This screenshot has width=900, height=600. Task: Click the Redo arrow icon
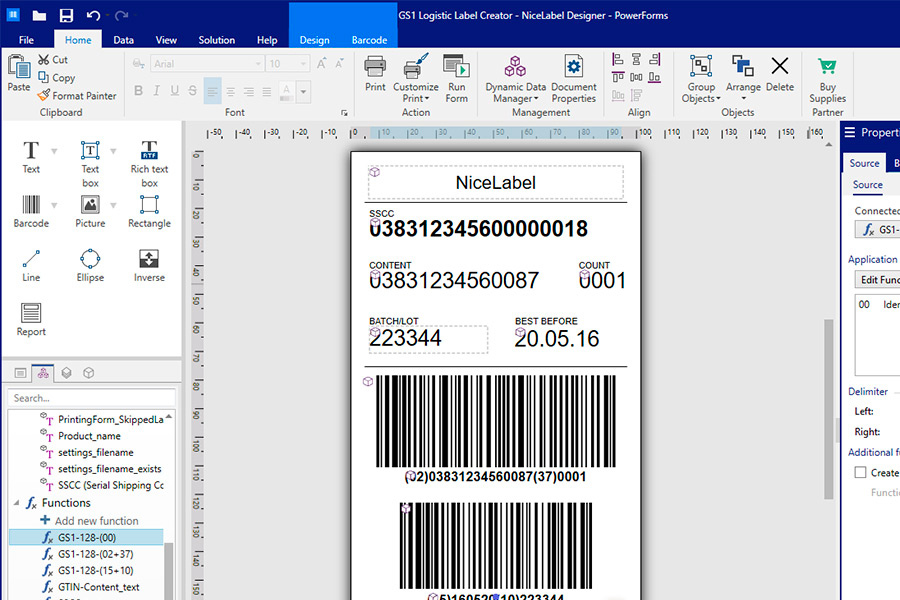tap(121, 16)
